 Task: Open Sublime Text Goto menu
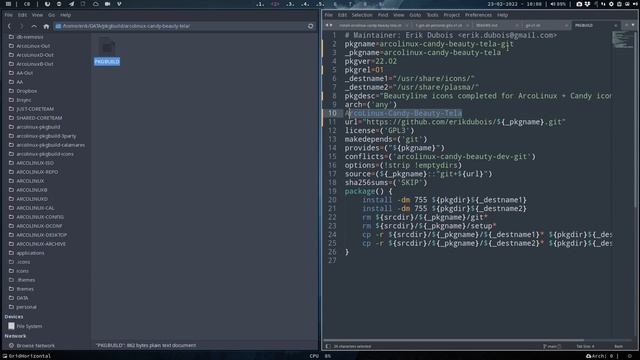415,15
